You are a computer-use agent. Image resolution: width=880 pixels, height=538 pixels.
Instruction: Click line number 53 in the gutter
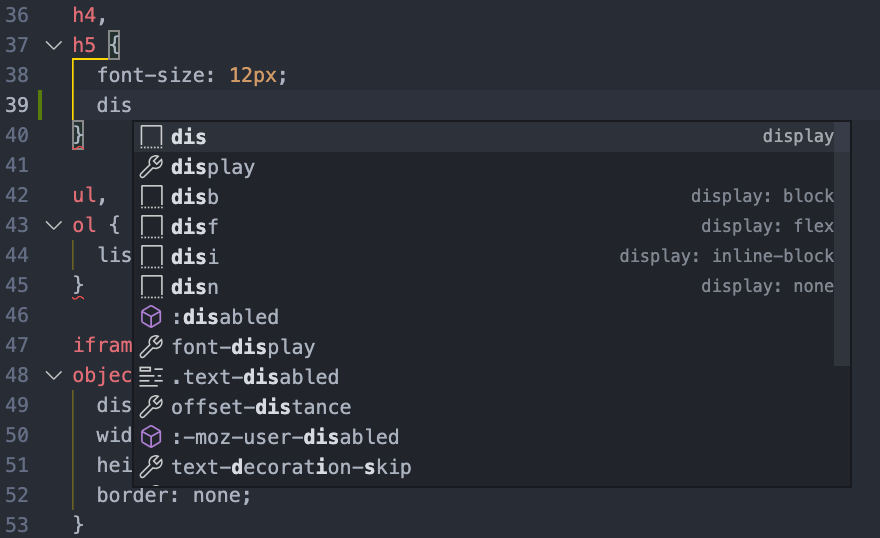point(17,525)
